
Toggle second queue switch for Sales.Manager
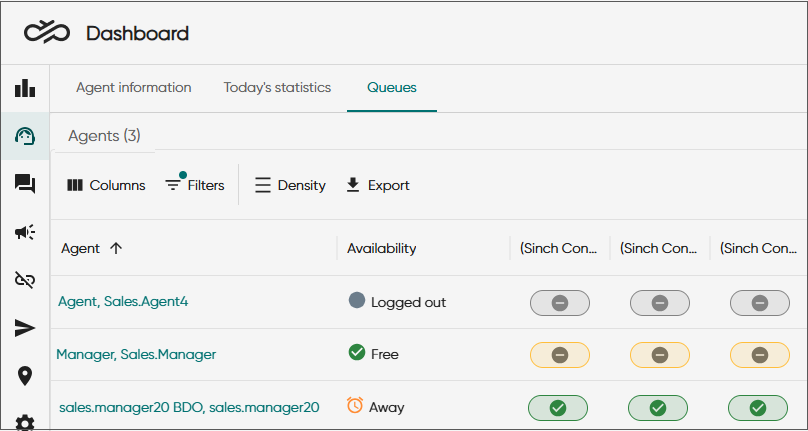coord(660,355)
